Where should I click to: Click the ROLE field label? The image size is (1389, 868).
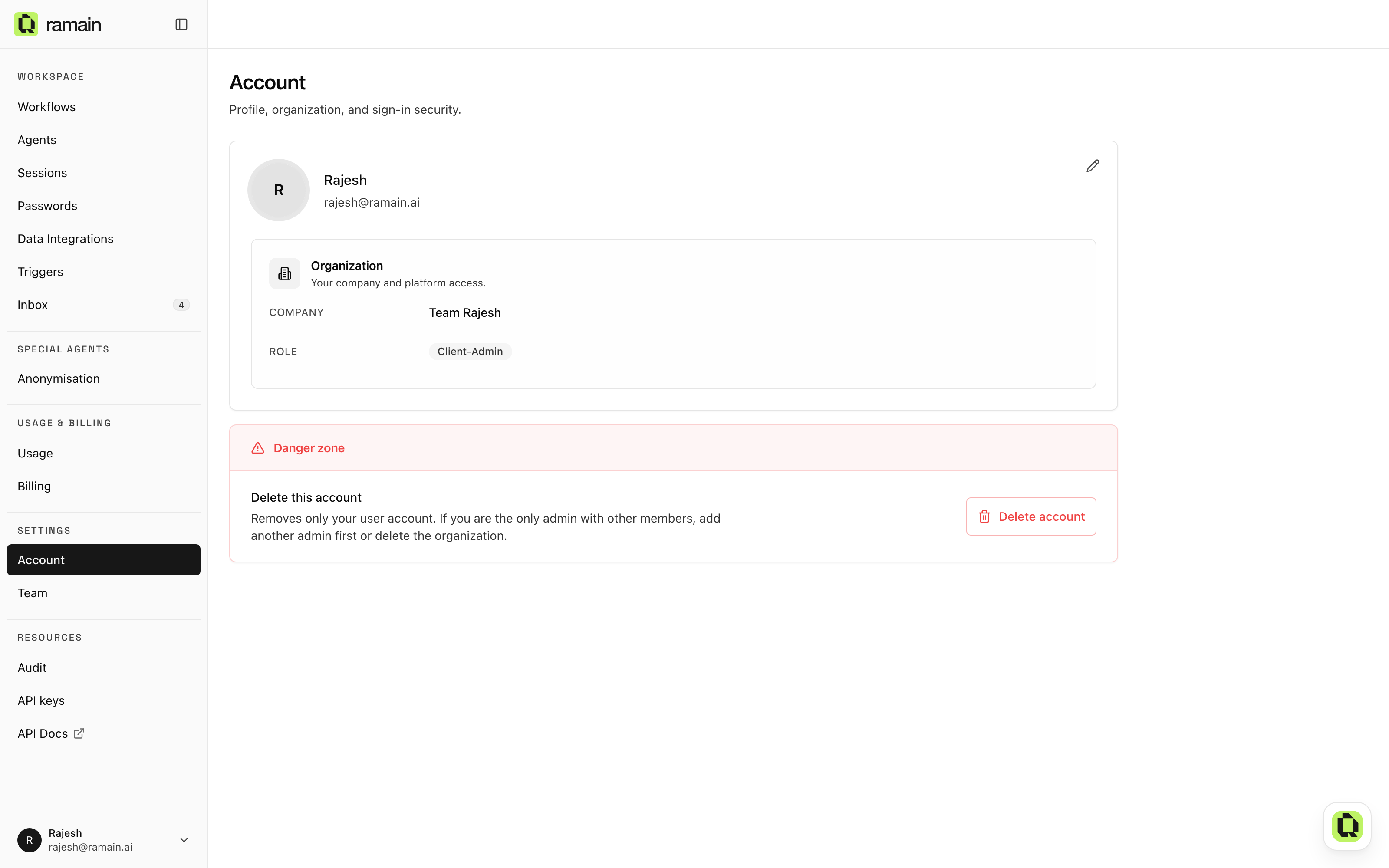point(283,352)
